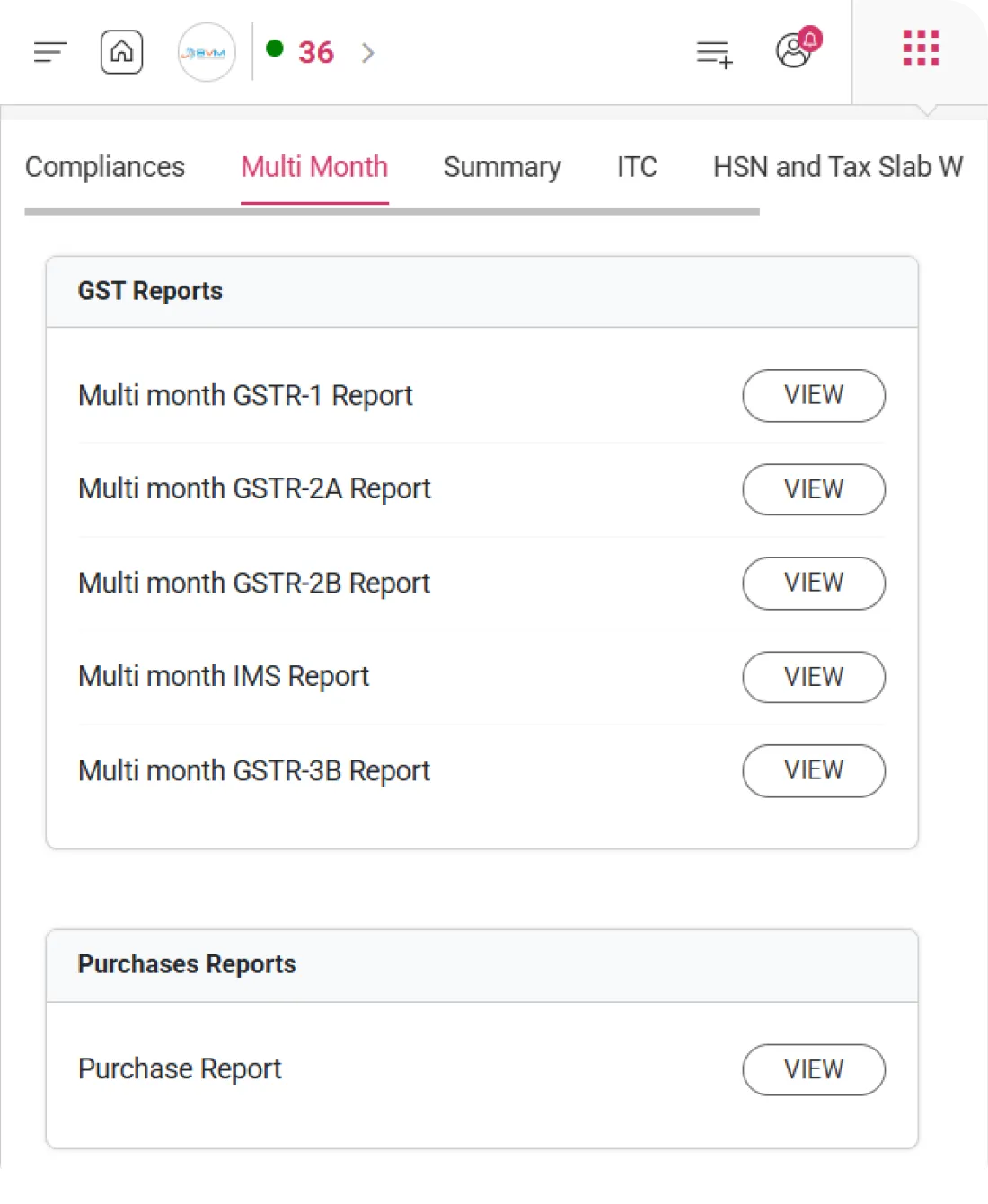Switch to the Summary tab
The width and height of the screenshot is (988, 1204).
(x=502, y=167)
